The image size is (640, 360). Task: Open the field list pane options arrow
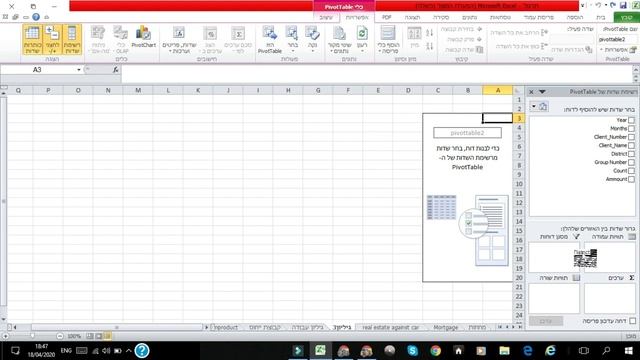point(542,92)
